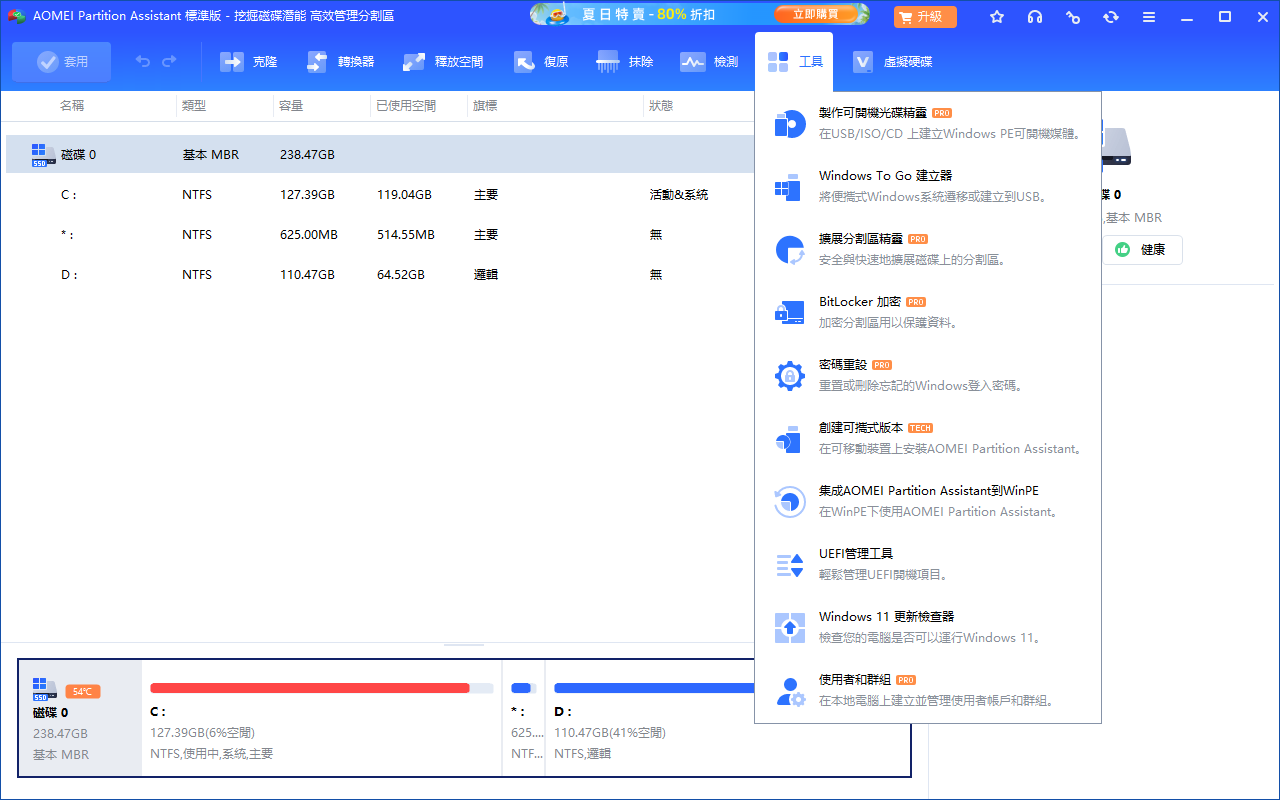Click the 已使用空間 column header

pos(406,105)
